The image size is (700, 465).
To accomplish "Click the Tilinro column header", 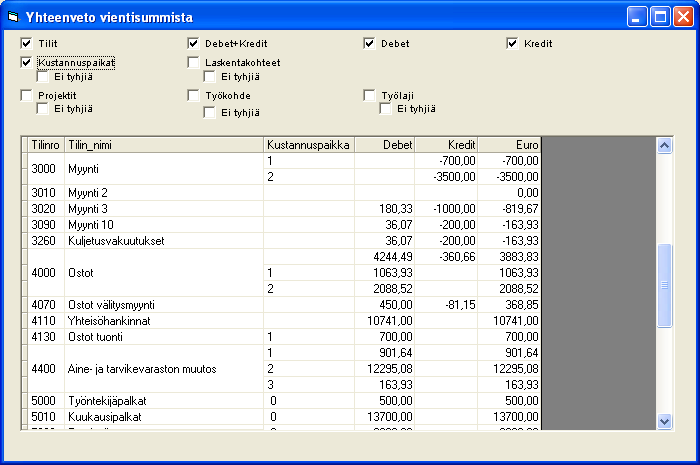I will point(46,145).
